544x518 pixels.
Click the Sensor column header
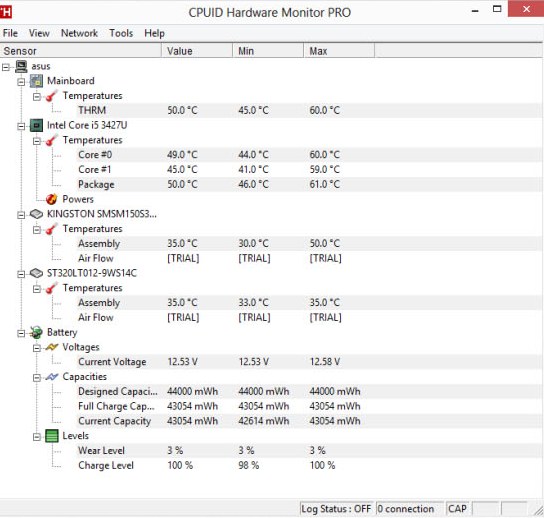click(80, 51)
